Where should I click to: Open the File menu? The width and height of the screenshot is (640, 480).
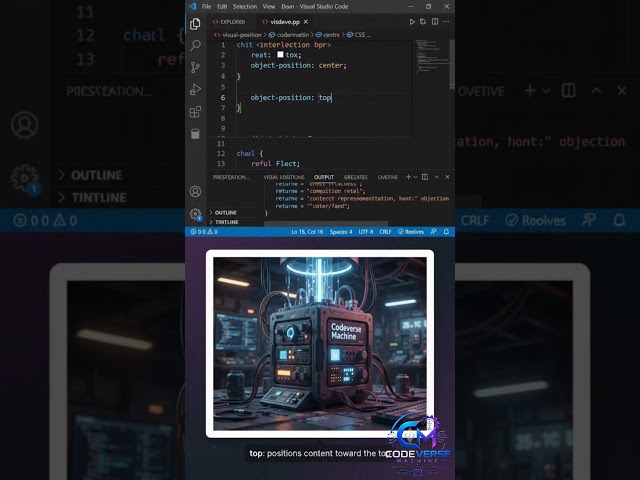point(207,7)
